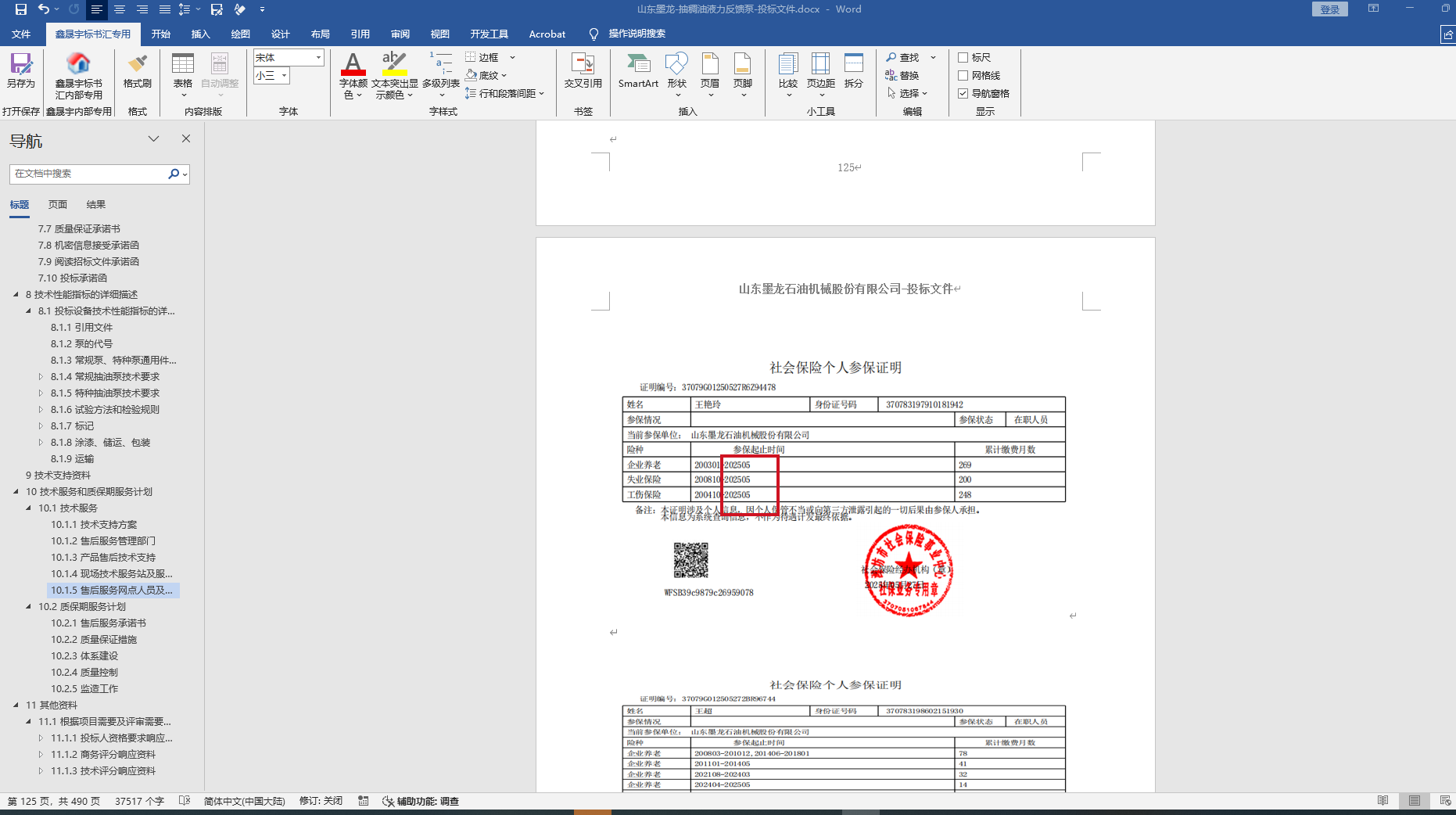
Task: Open the font size dropdown 小三
Action: pyautogui.click(x=285, y=75)
